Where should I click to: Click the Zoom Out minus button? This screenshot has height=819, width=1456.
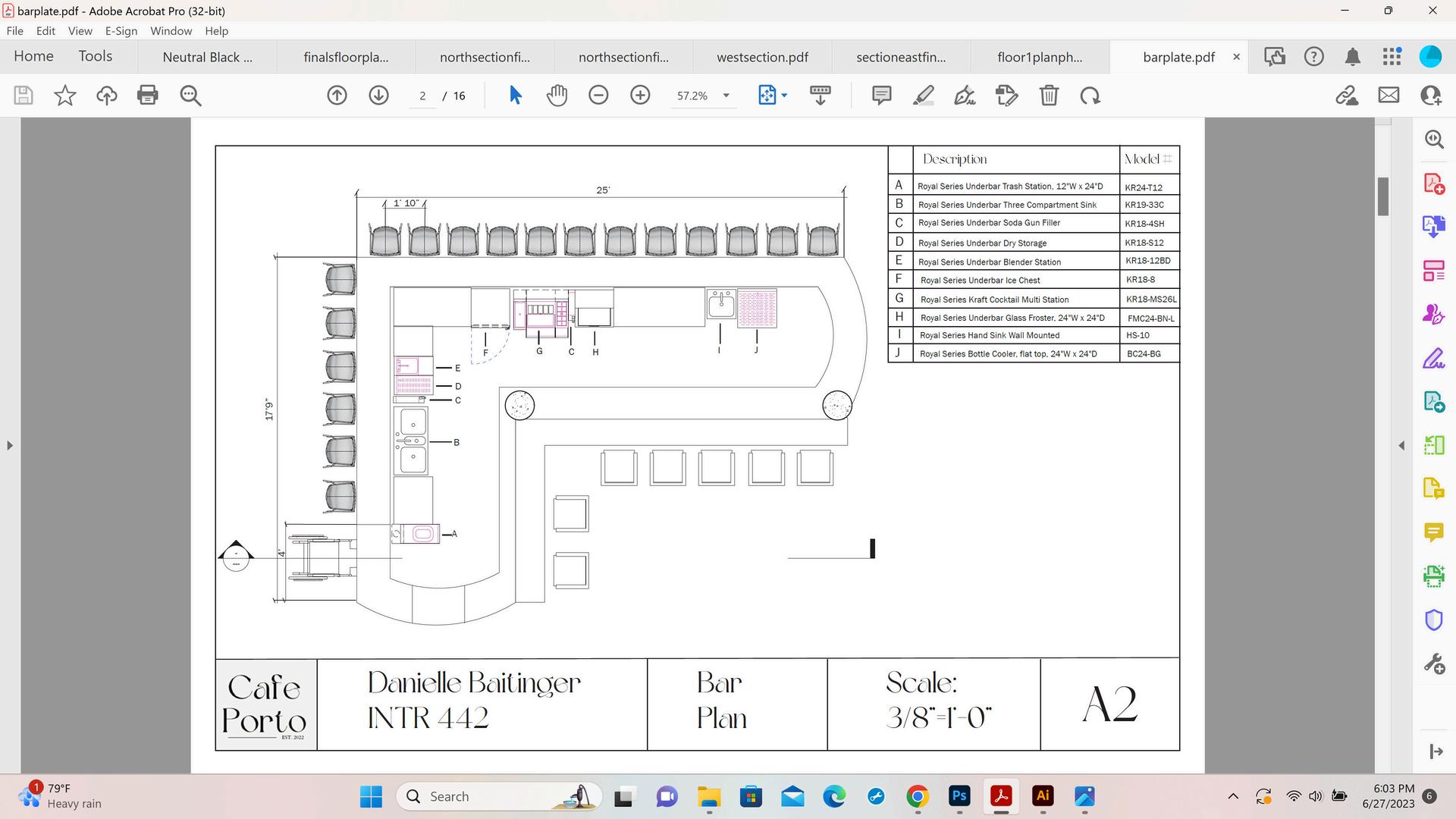[x=598, y=96]
